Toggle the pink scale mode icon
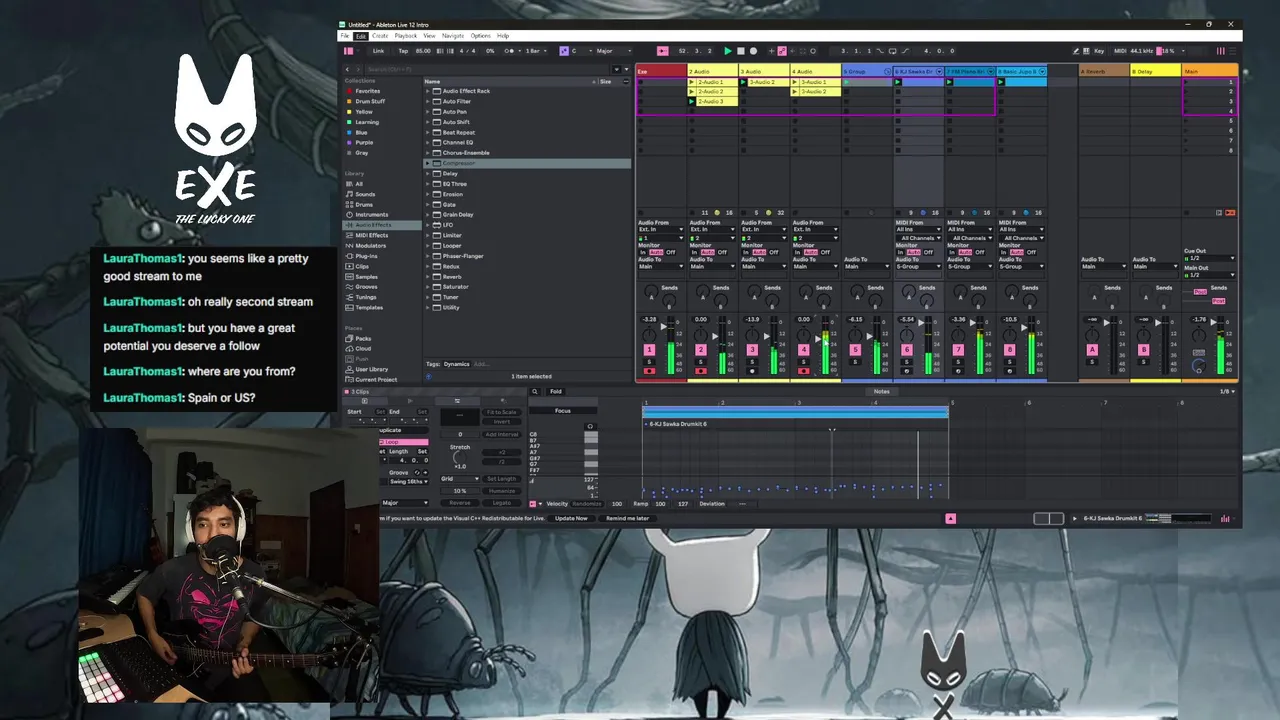The width and height of the screenshot is (1280, 720). coord(563,51)
